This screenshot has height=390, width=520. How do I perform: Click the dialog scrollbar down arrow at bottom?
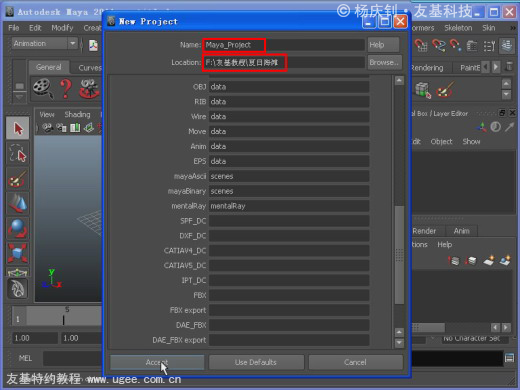tap(399, 343)
